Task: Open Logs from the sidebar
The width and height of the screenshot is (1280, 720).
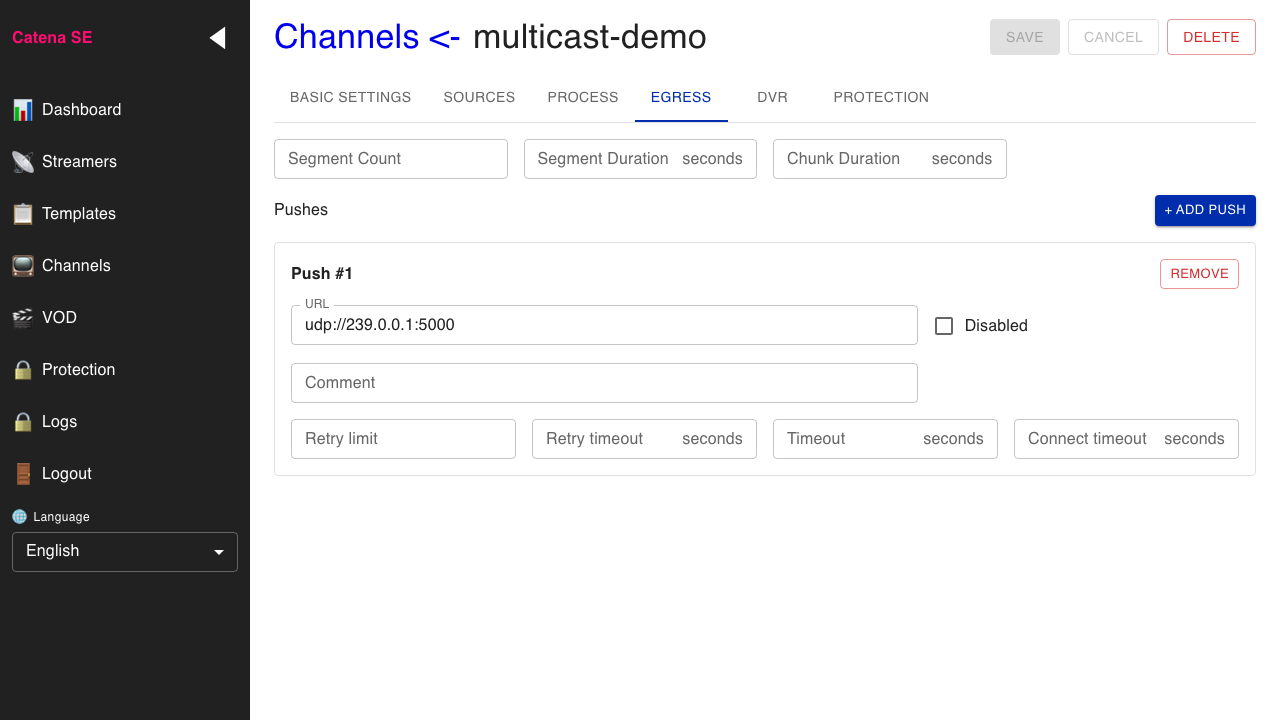Action: click(58, 421)
